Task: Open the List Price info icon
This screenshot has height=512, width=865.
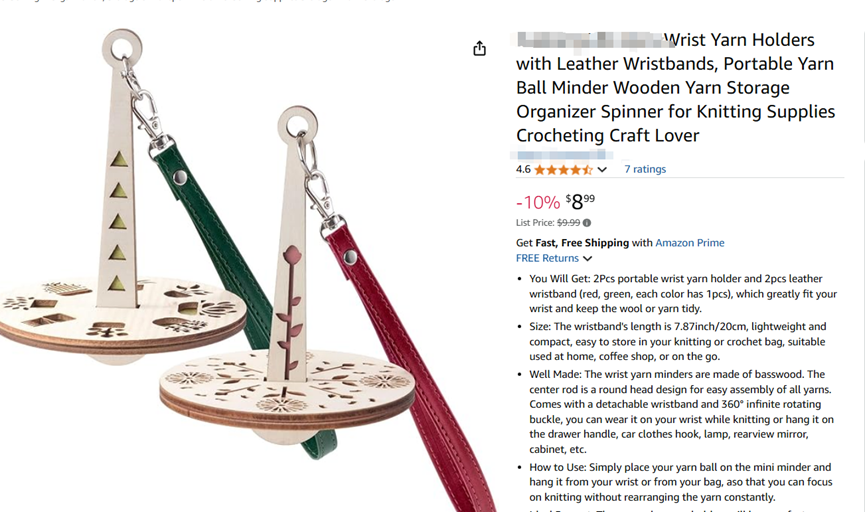Action: tap(587, 223)
